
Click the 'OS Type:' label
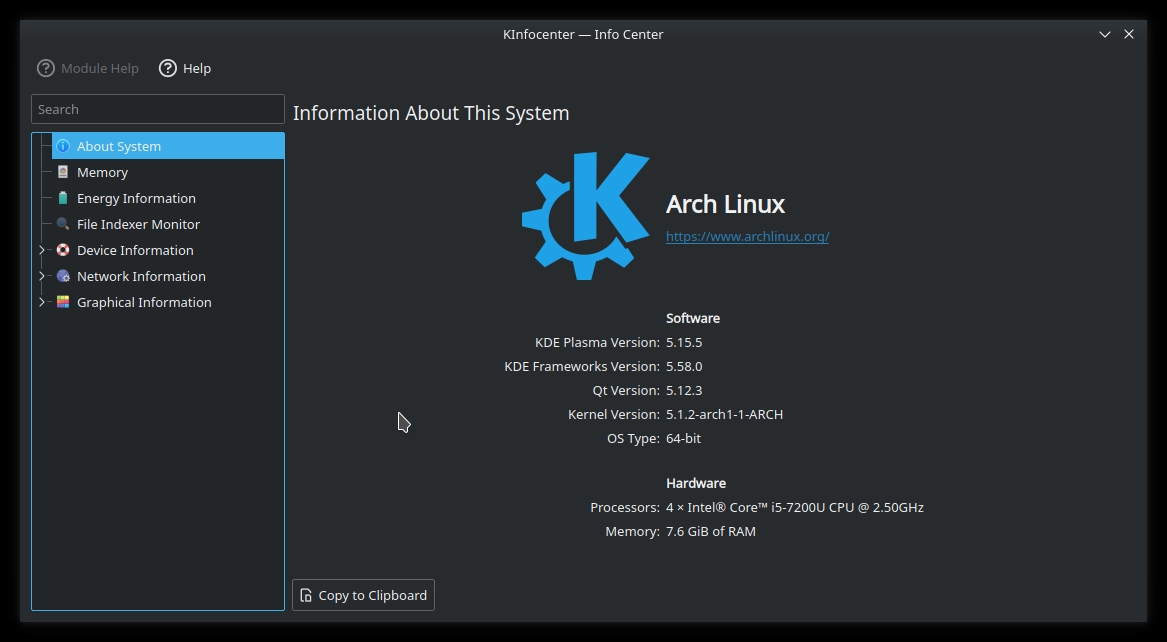633,438
